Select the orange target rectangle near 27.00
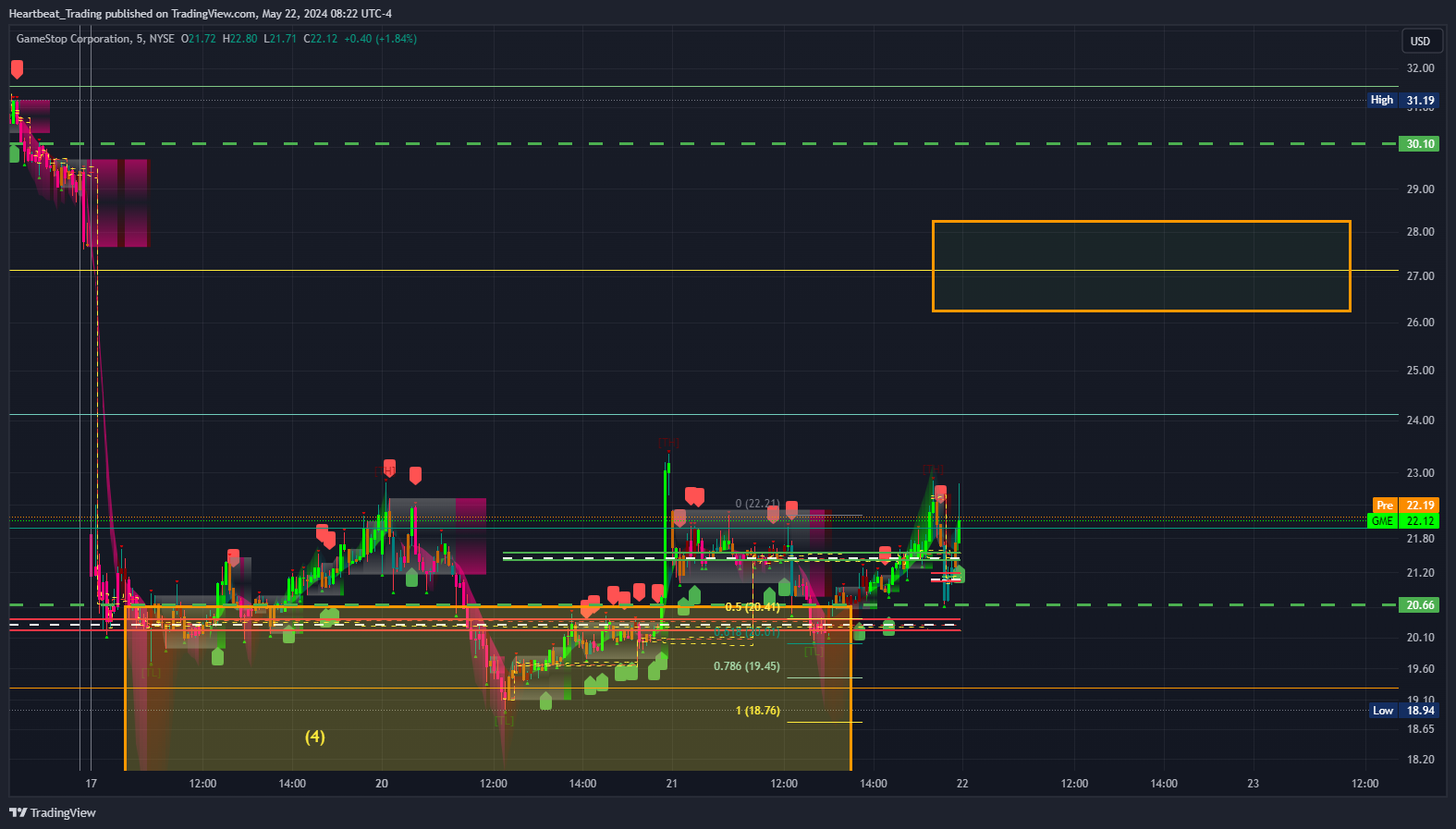 coord(1142,266)
